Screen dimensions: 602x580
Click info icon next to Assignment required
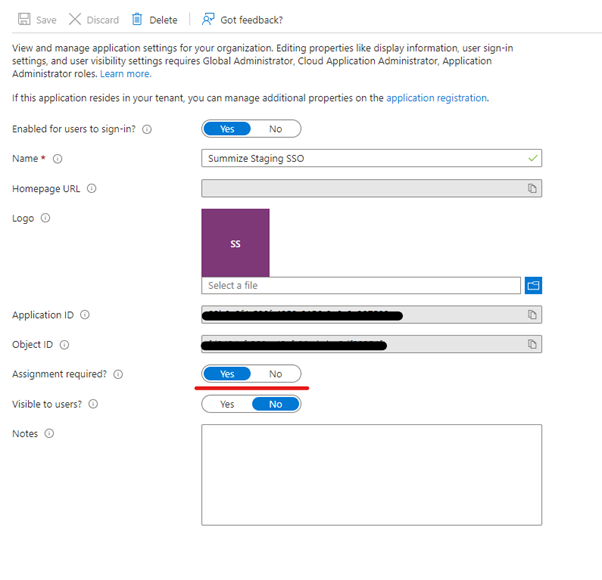[119, 374]
